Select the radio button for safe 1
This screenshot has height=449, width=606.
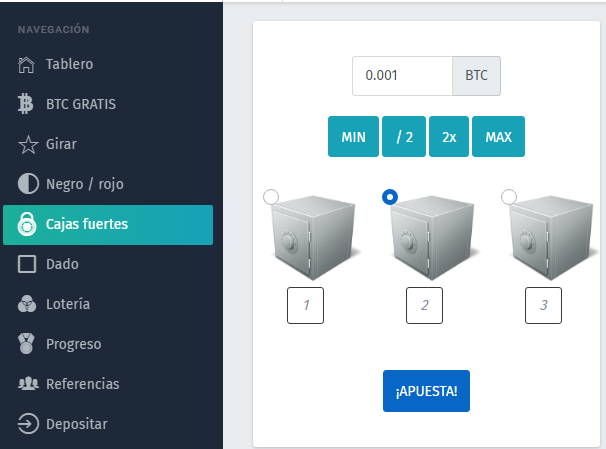coord(271,197)
